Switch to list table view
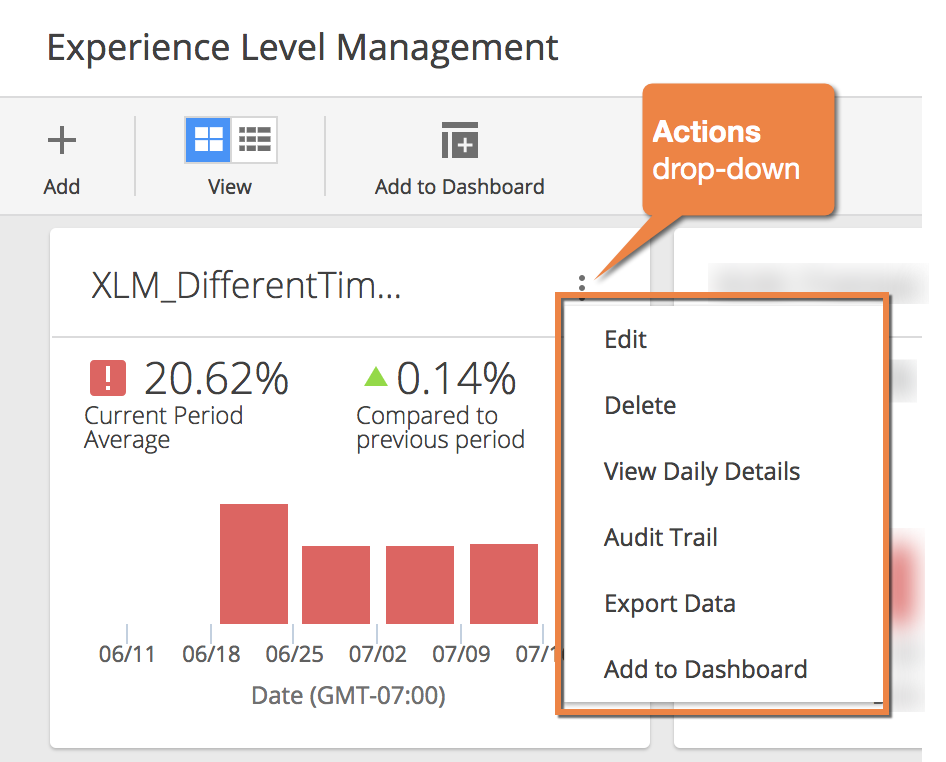The image size is (946, 762). [255, 140]
